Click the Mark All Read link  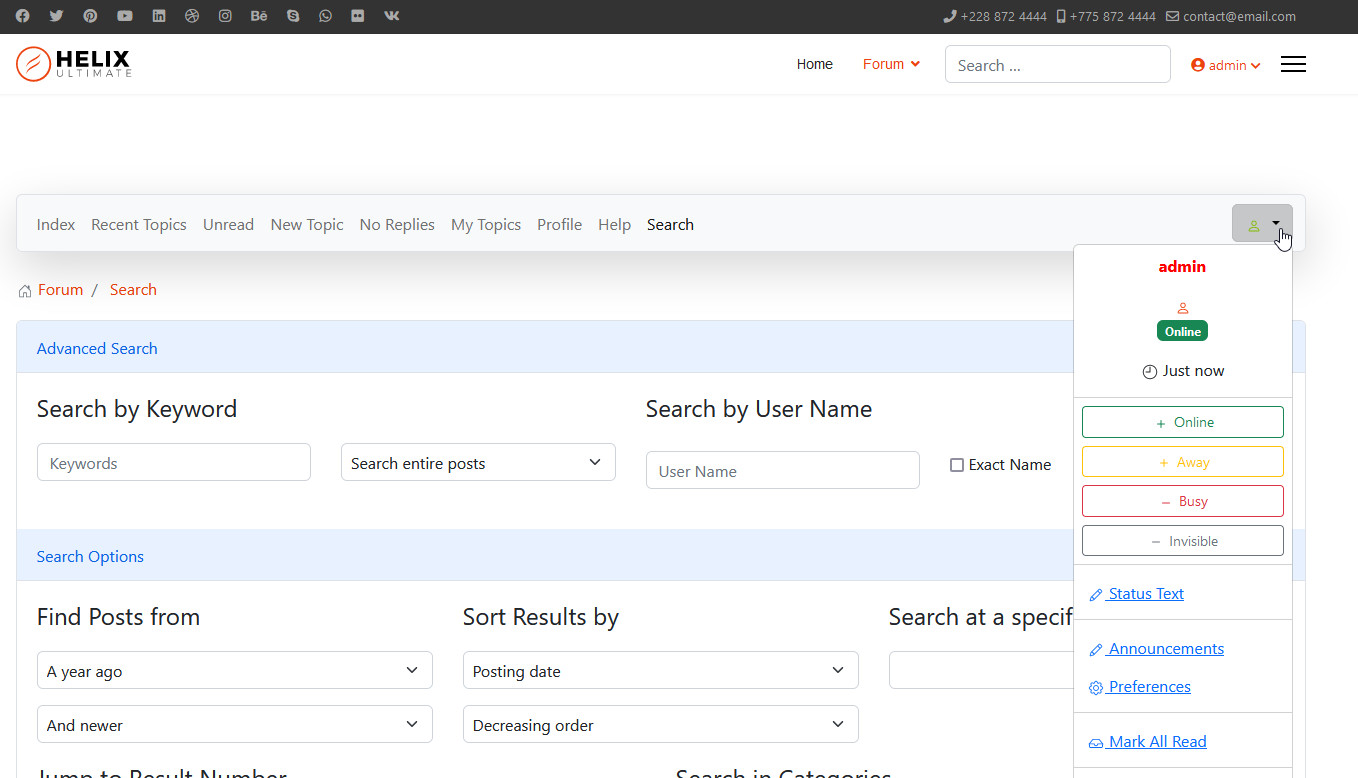pyautogui.click(x=1157, y=742)
